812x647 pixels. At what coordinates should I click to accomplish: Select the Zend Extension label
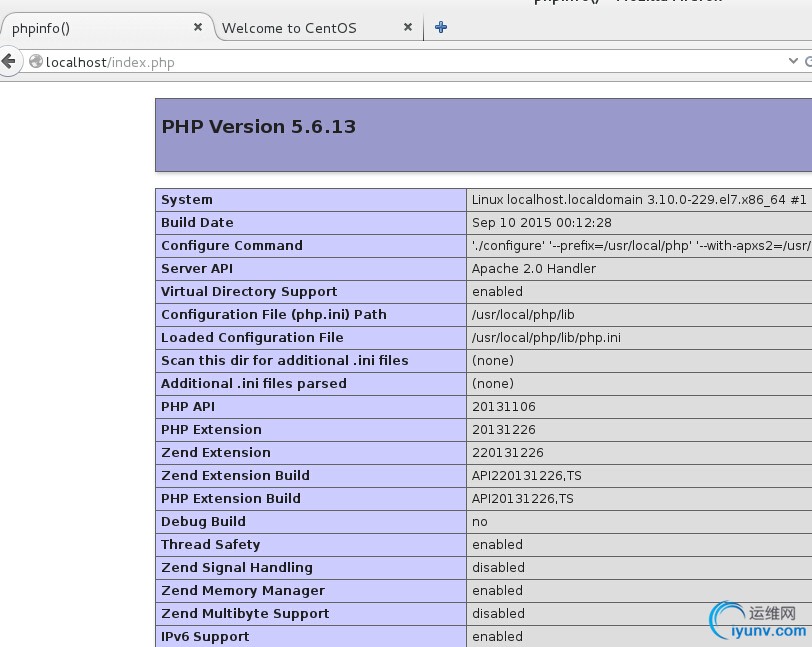click(x=215, y=453)
